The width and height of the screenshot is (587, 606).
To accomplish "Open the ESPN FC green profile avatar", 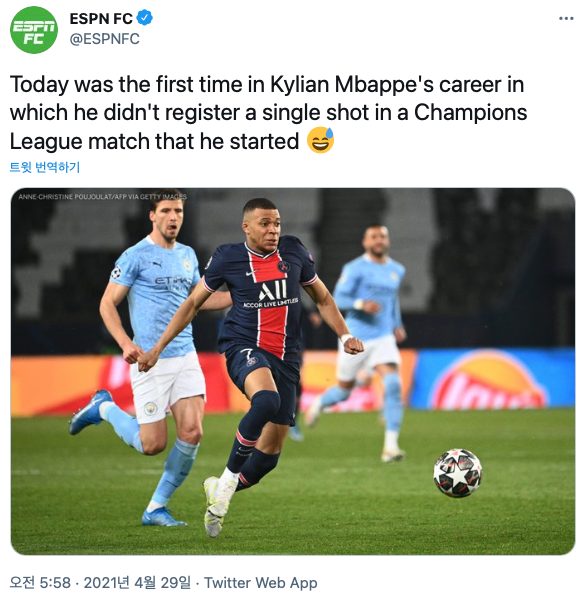I will 34,30.
